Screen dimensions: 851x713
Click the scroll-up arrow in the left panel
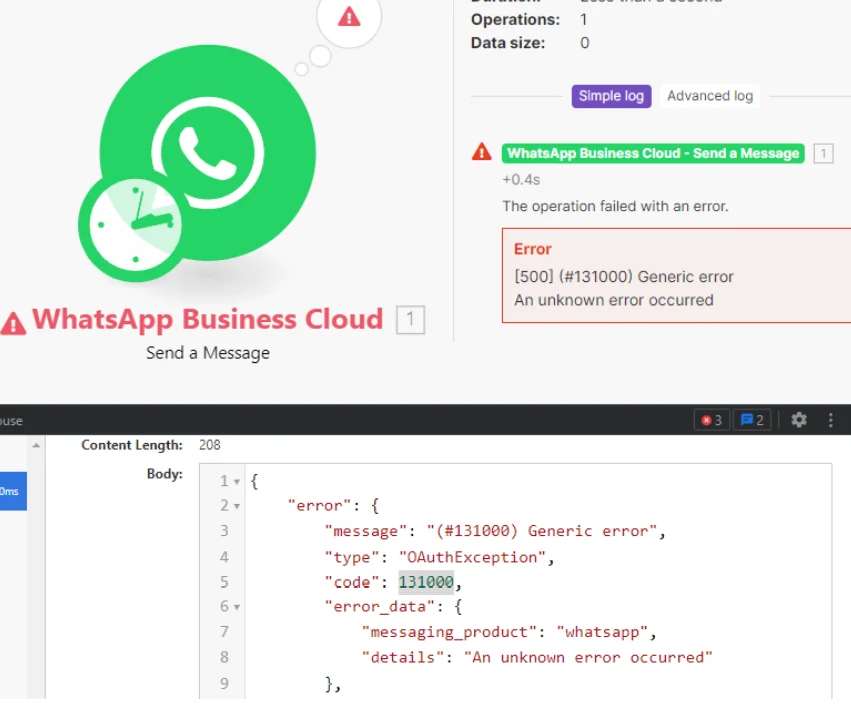pyautogui.click(x=36, y=445)
